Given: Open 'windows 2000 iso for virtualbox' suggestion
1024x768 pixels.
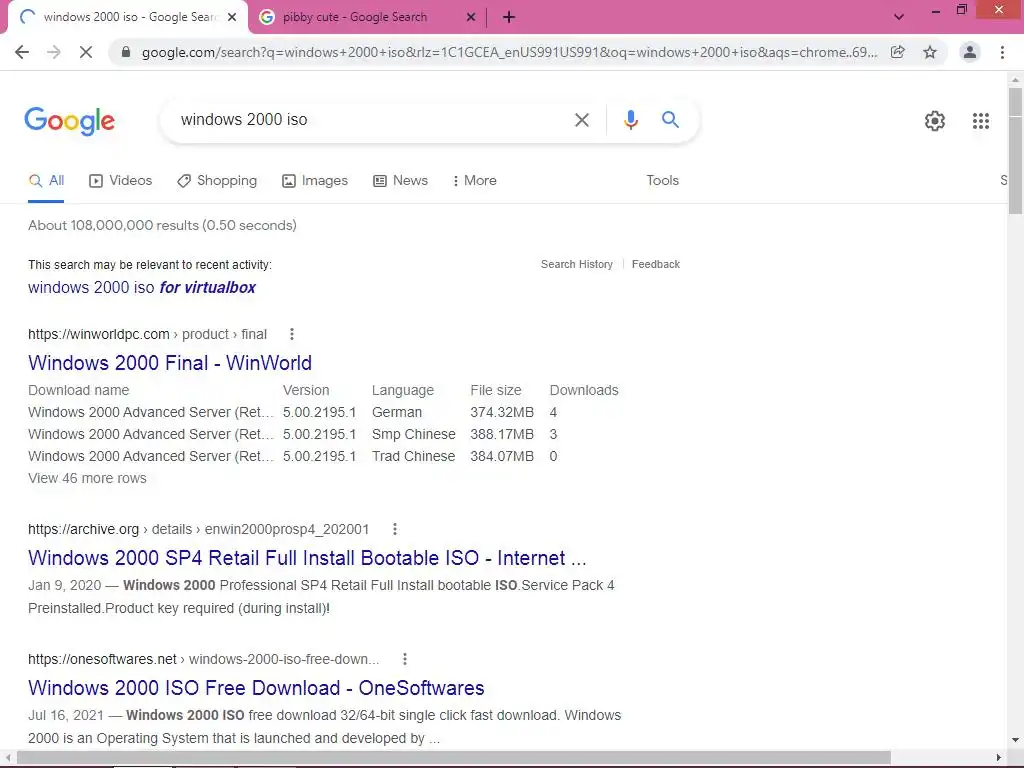Looking at the screenshot, I should pyautogui.click(x=142, y=287).
